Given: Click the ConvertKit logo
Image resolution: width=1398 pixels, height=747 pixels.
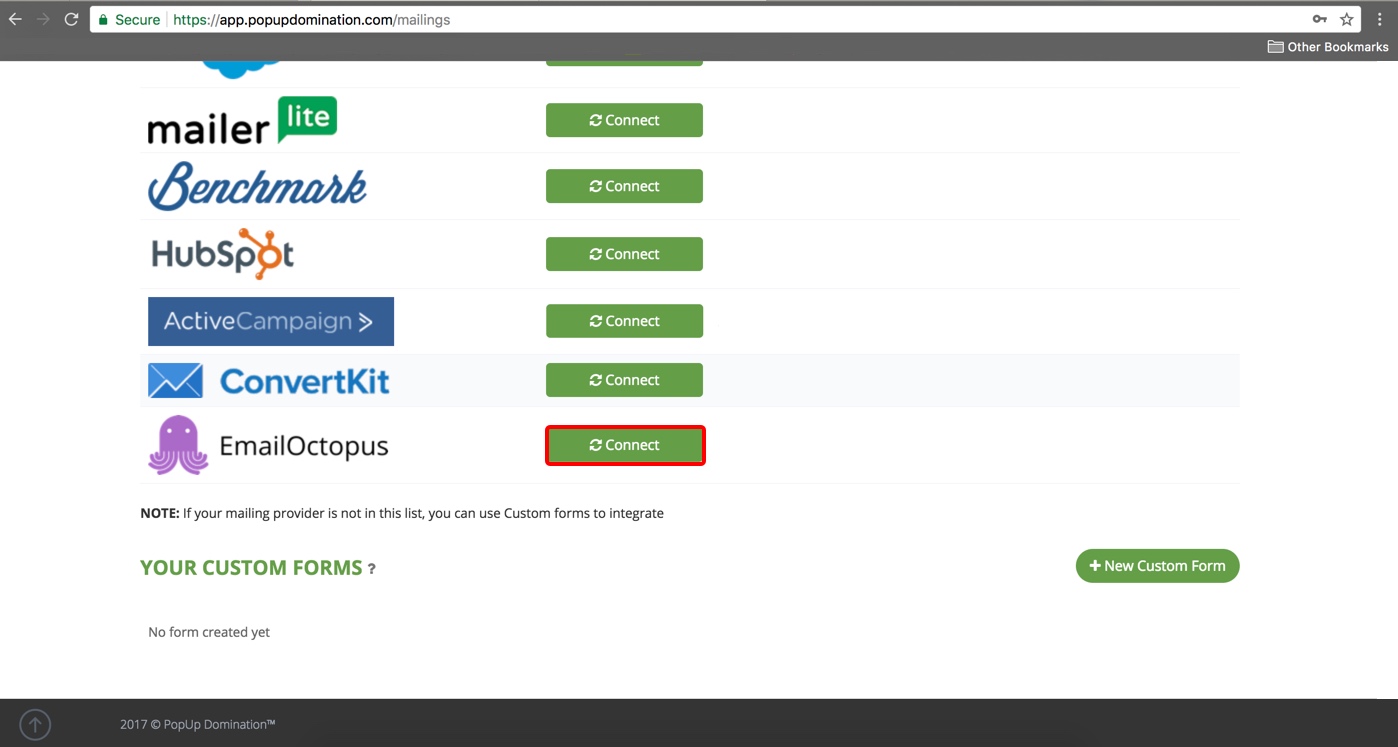Looking at the screenshot, I should pos(269,381).
